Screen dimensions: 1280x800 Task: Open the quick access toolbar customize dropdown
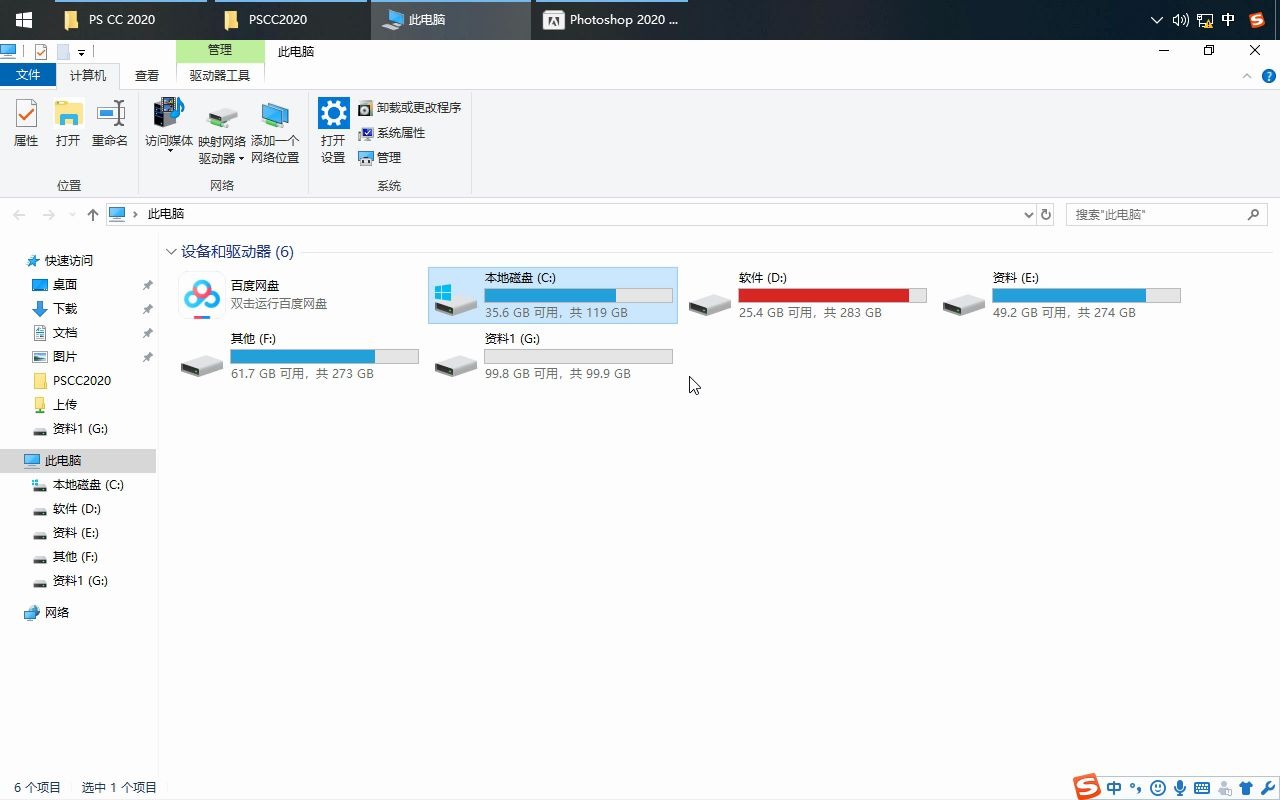click(x=81, y=52)
